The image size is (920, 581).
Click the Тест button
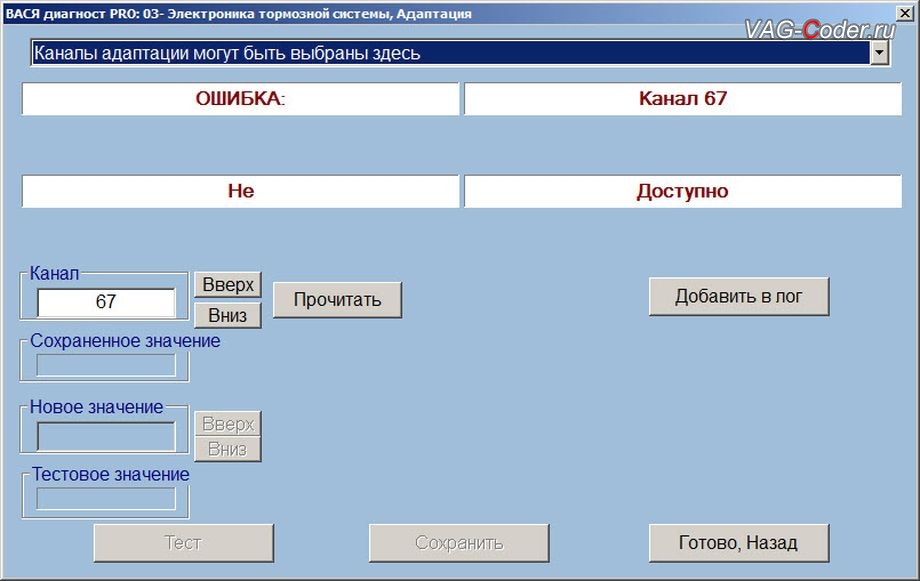pyautogui.click(x=184, y=543)
